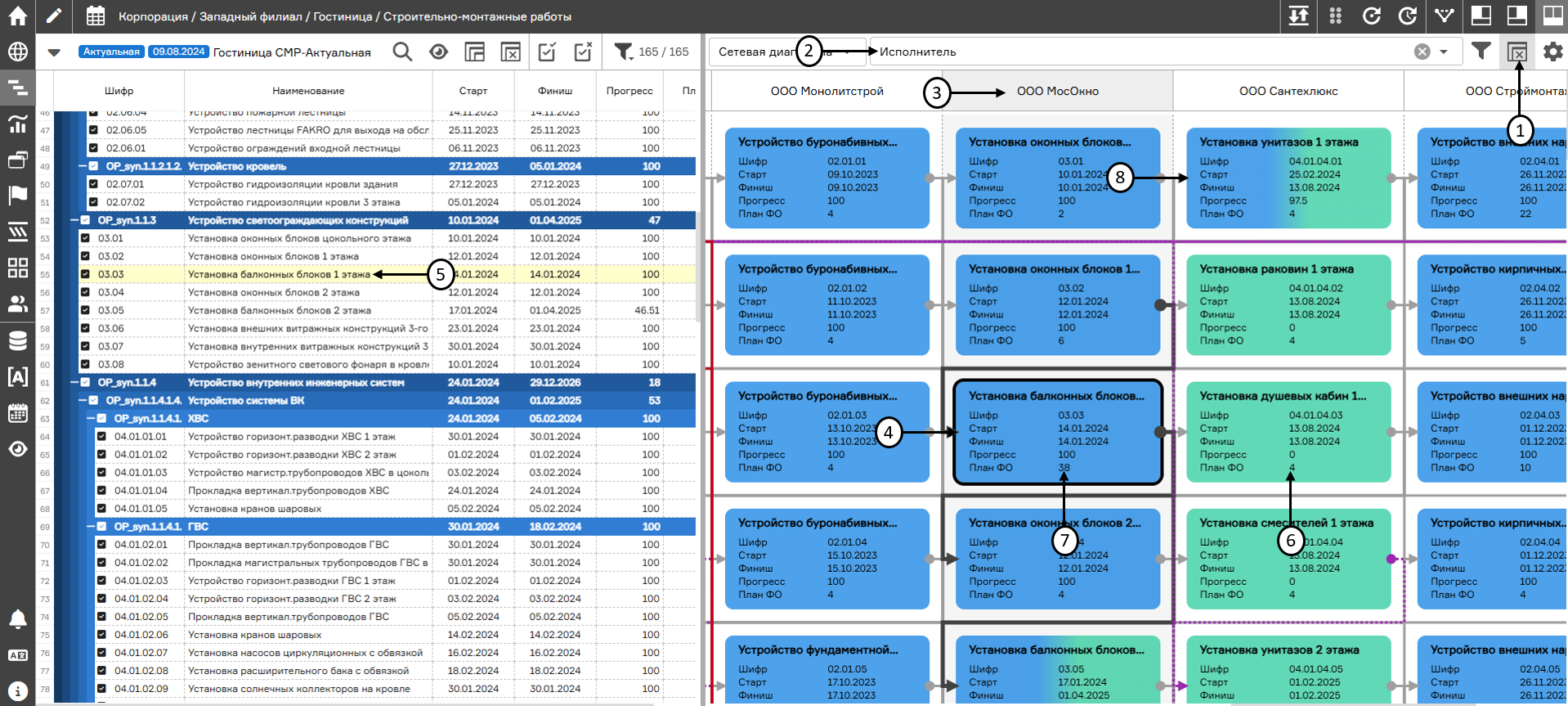Click the network nodes icon in top bar
The image size is (1568, 706).
click(x=1445, y=16)
